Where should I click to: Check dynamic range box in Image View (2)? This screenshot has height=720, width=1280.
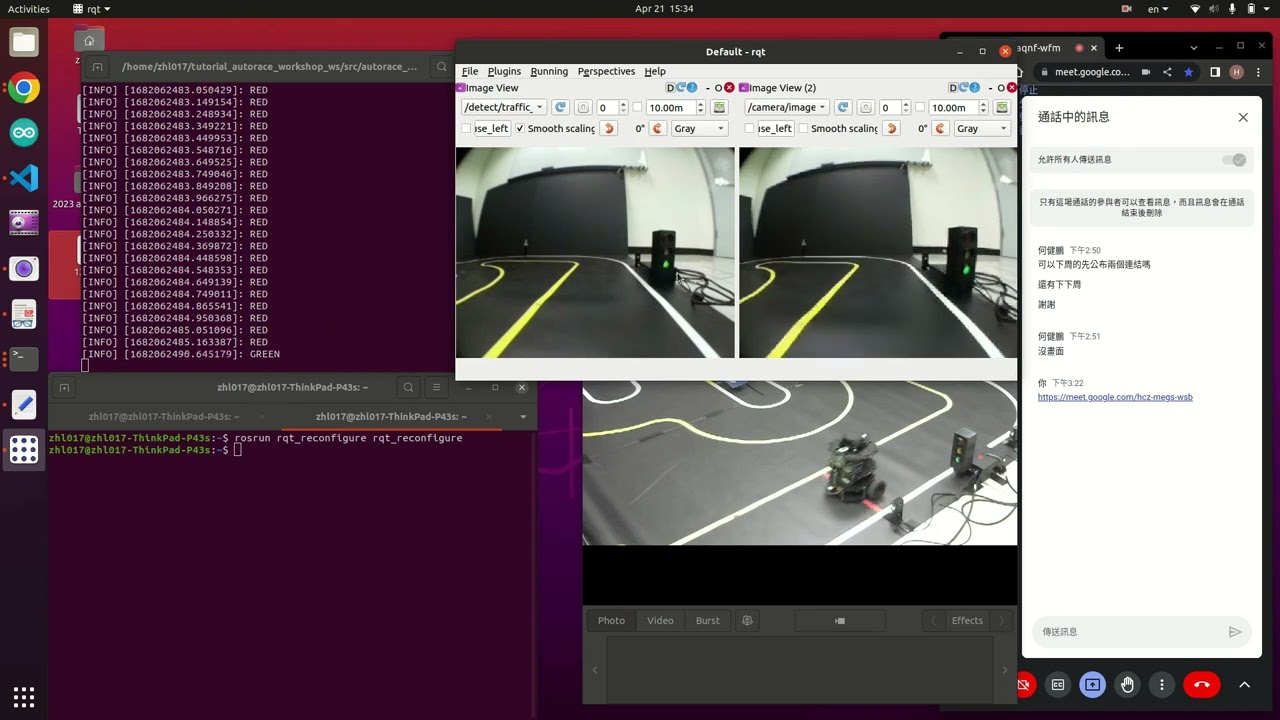click(920, 107)
